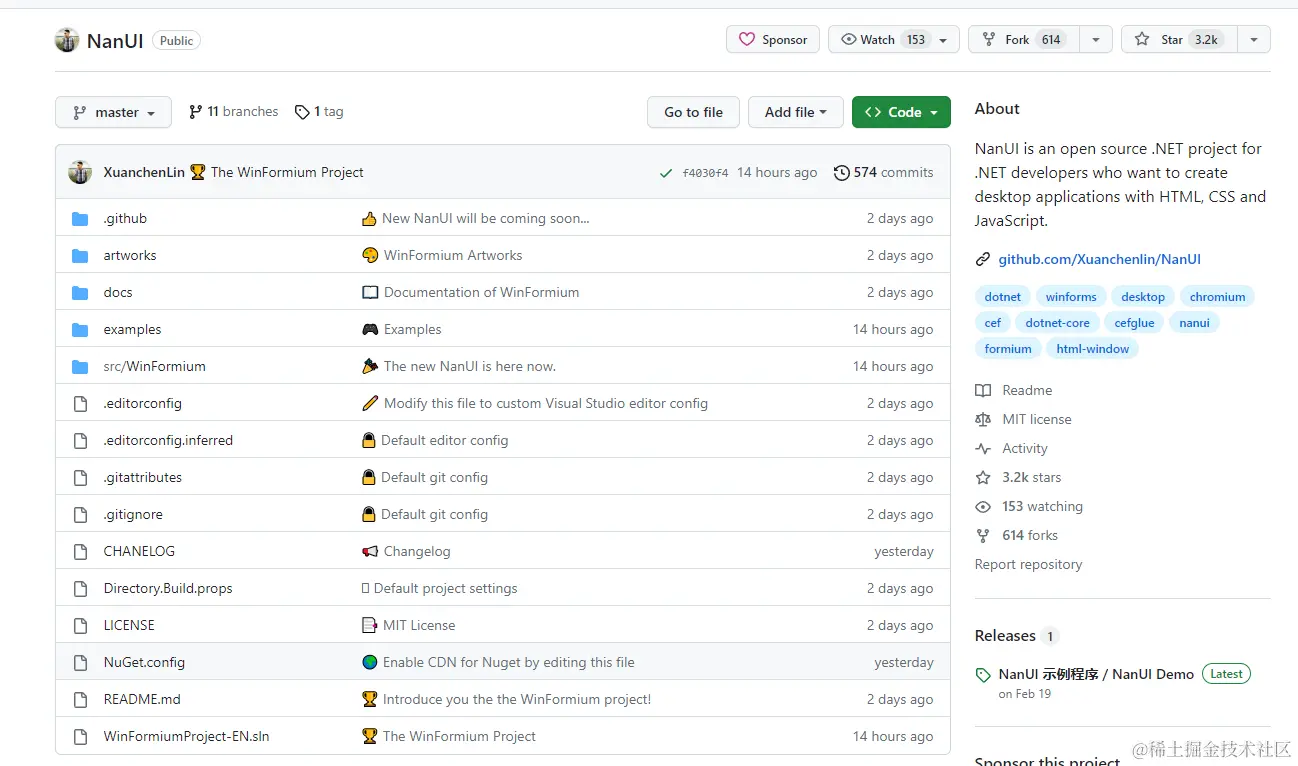1298x766 pixels.
Task: Open commit 'Enable CDN for Nuget by editing this file'
Action: pyautogui.click(x=508, y=662)
